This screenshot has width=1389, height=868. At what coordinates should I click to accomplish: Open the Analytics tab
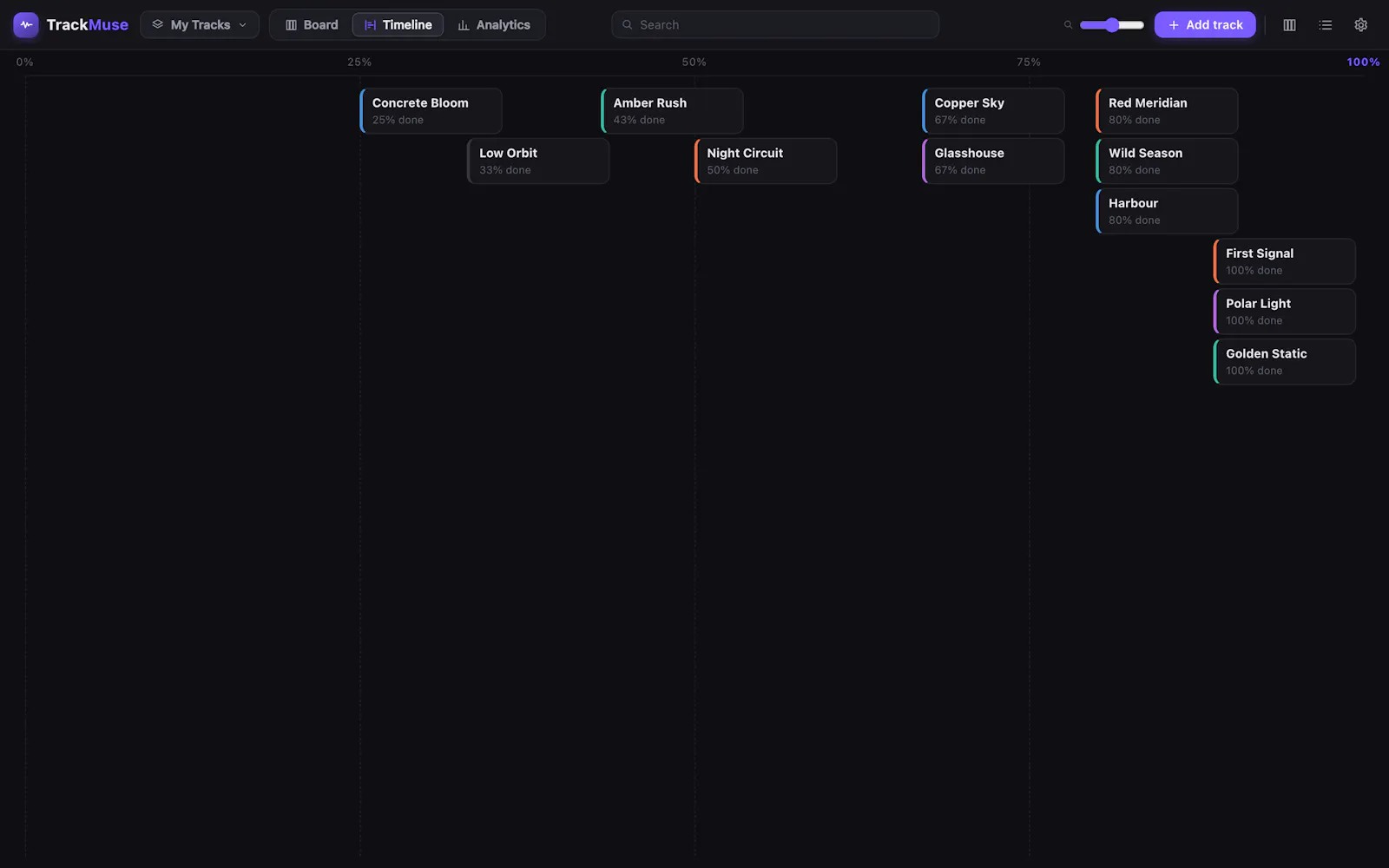tap(494, 24)
